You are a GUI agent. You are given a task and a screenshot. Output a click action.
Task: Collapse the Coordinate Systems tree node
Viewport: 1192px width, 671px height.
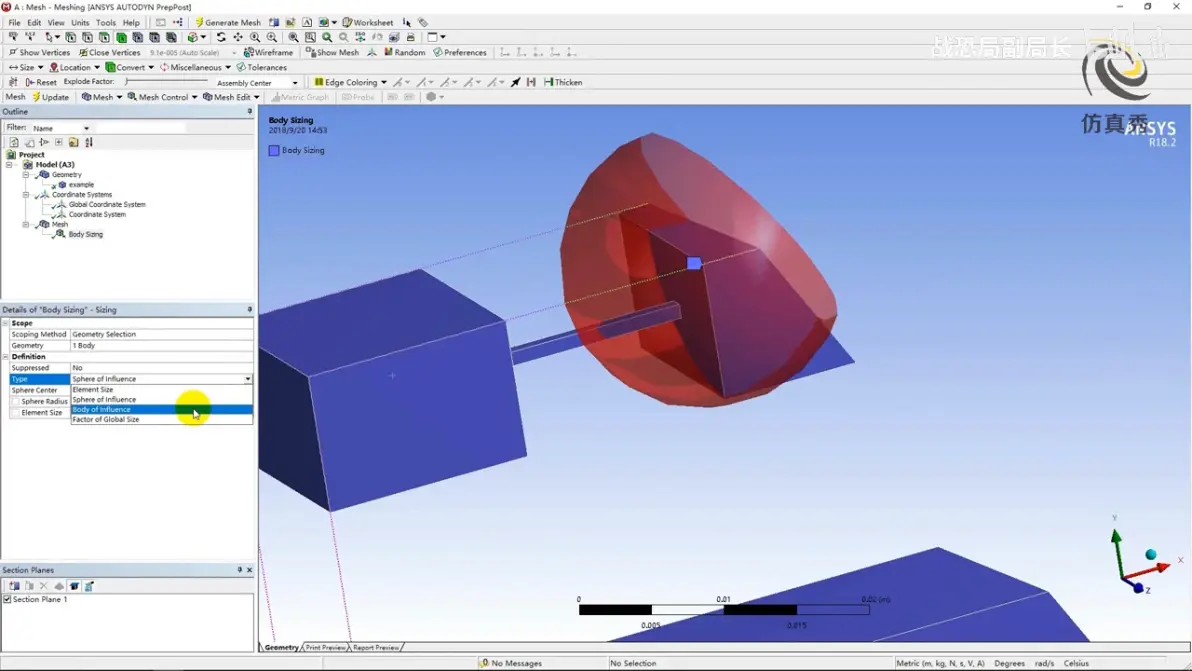click(26, 195)
